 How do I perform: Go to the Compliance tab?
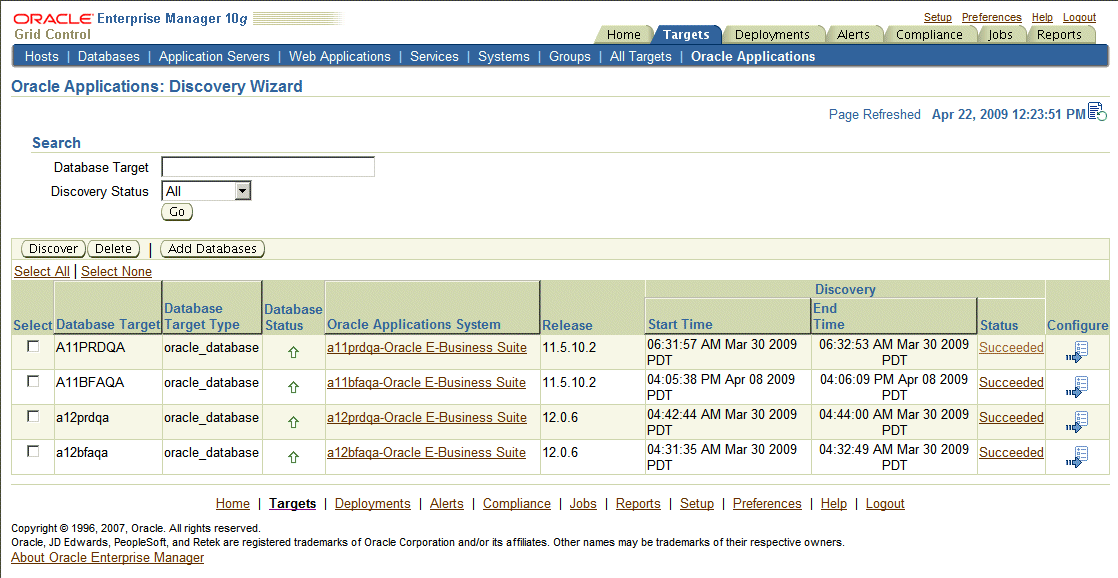pos(929,34)
